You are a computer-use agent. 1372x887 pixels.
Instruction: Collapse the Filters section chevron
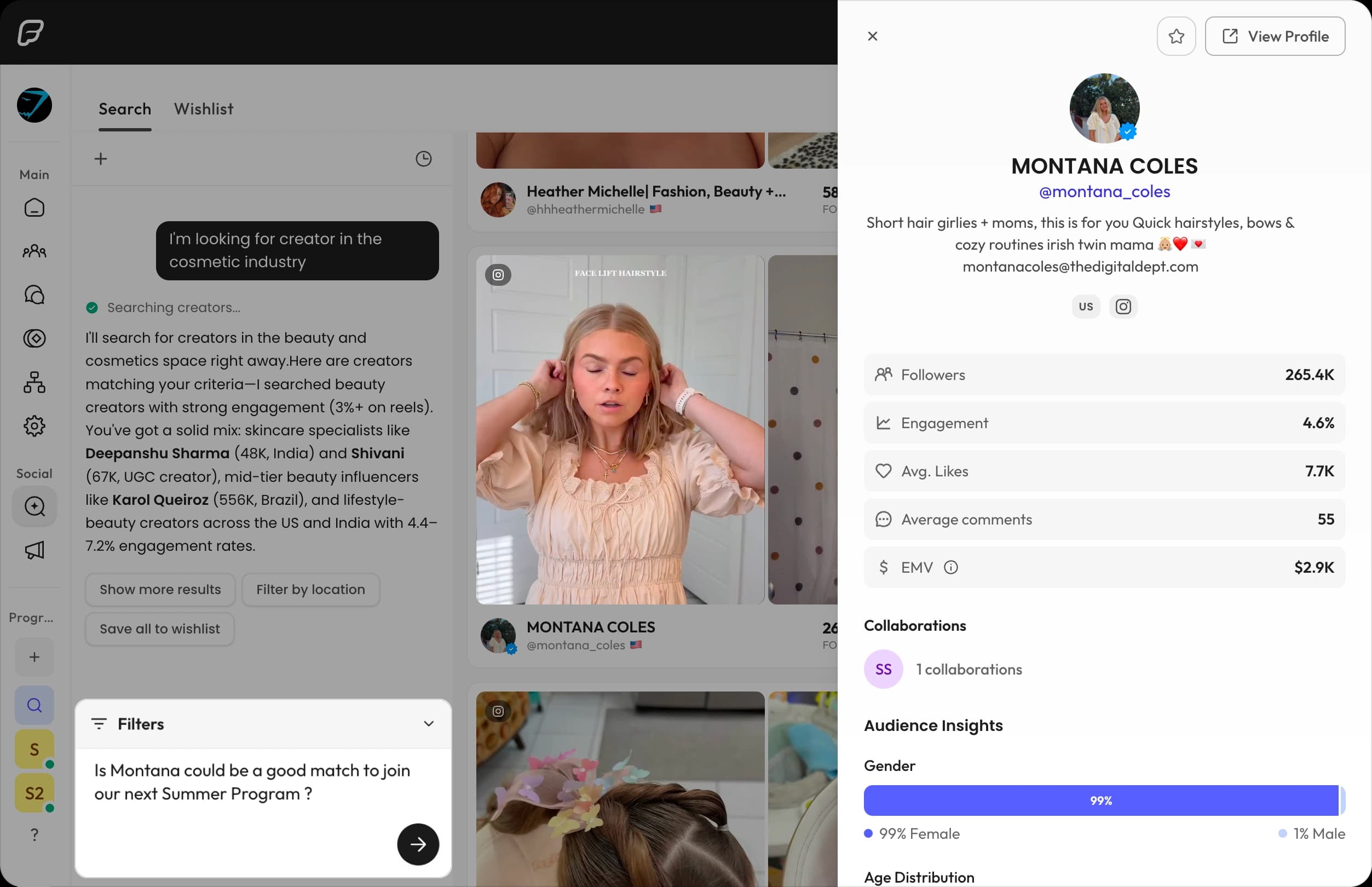pyautogui.click(x=428, y=723)
